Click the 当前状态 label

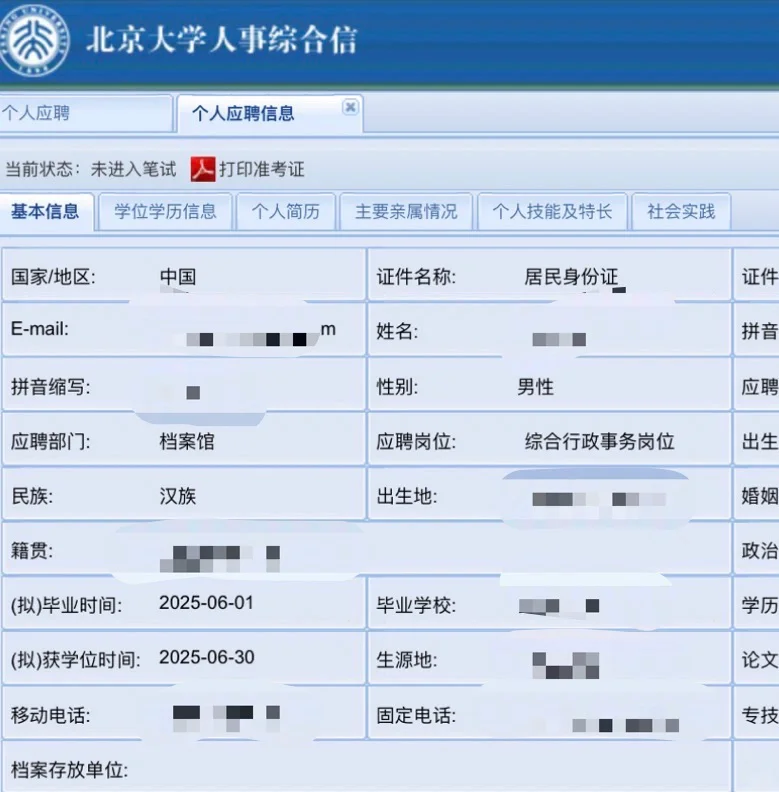pos(42,169)
